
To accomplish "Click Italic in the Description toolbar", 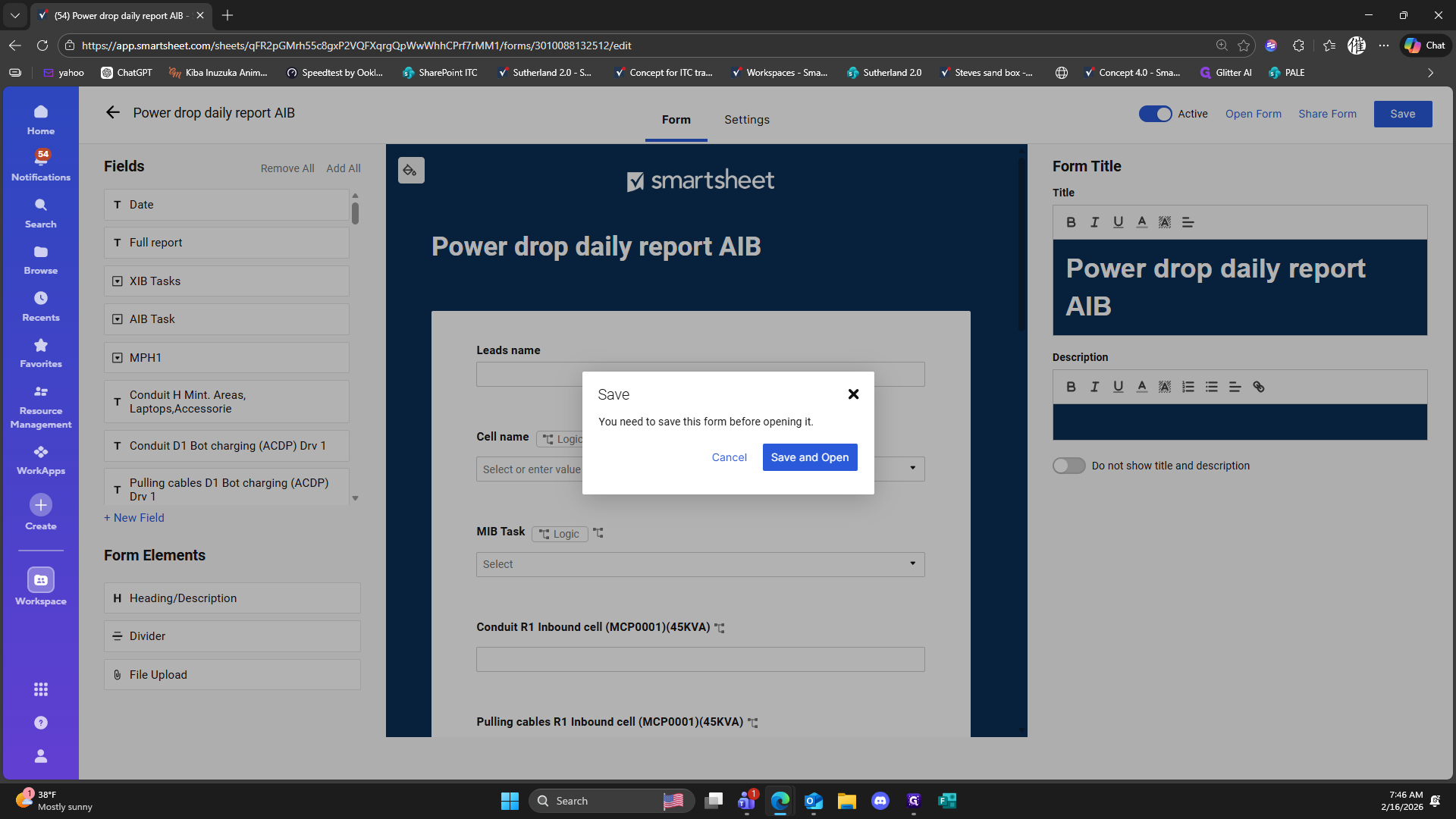I will 1094,387.
